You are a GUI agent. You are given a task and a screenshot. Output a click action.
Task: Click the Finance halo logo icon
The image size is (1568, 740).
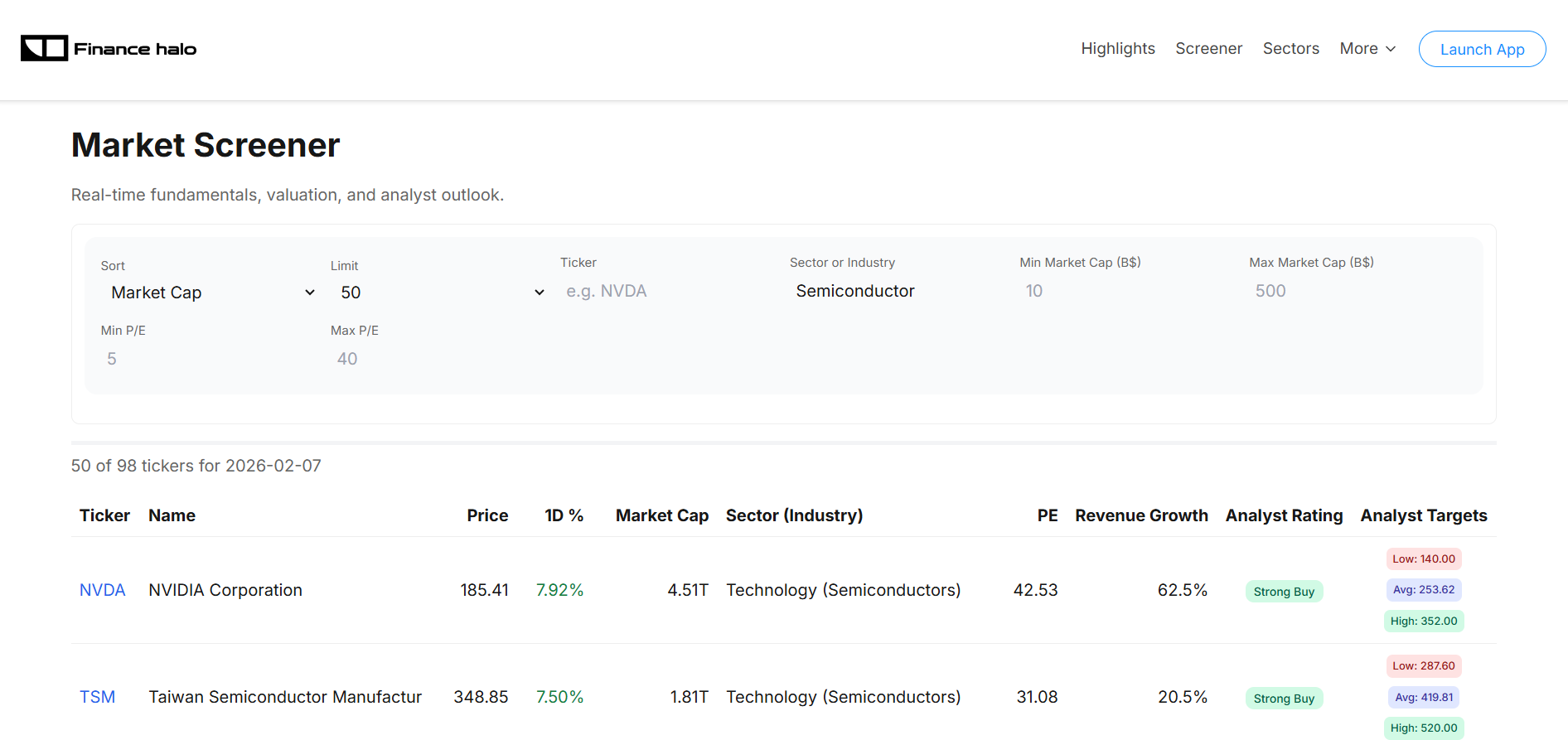(x=44, y=49)
